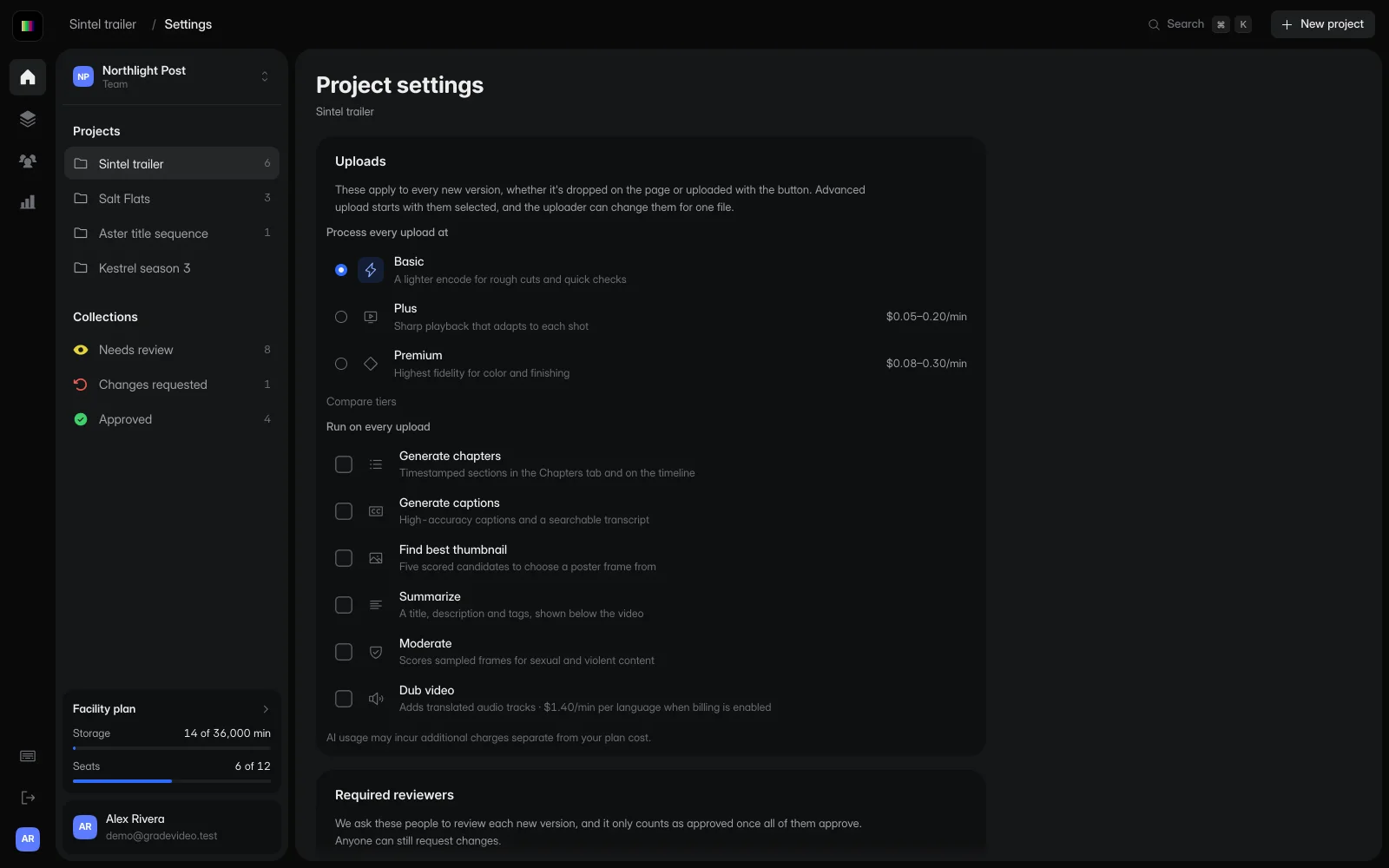Image resolution: width=1389 pixels, height=868 pixels.
Task: Open the stacked layers icon in sidebar
Action: click(28, 119)
